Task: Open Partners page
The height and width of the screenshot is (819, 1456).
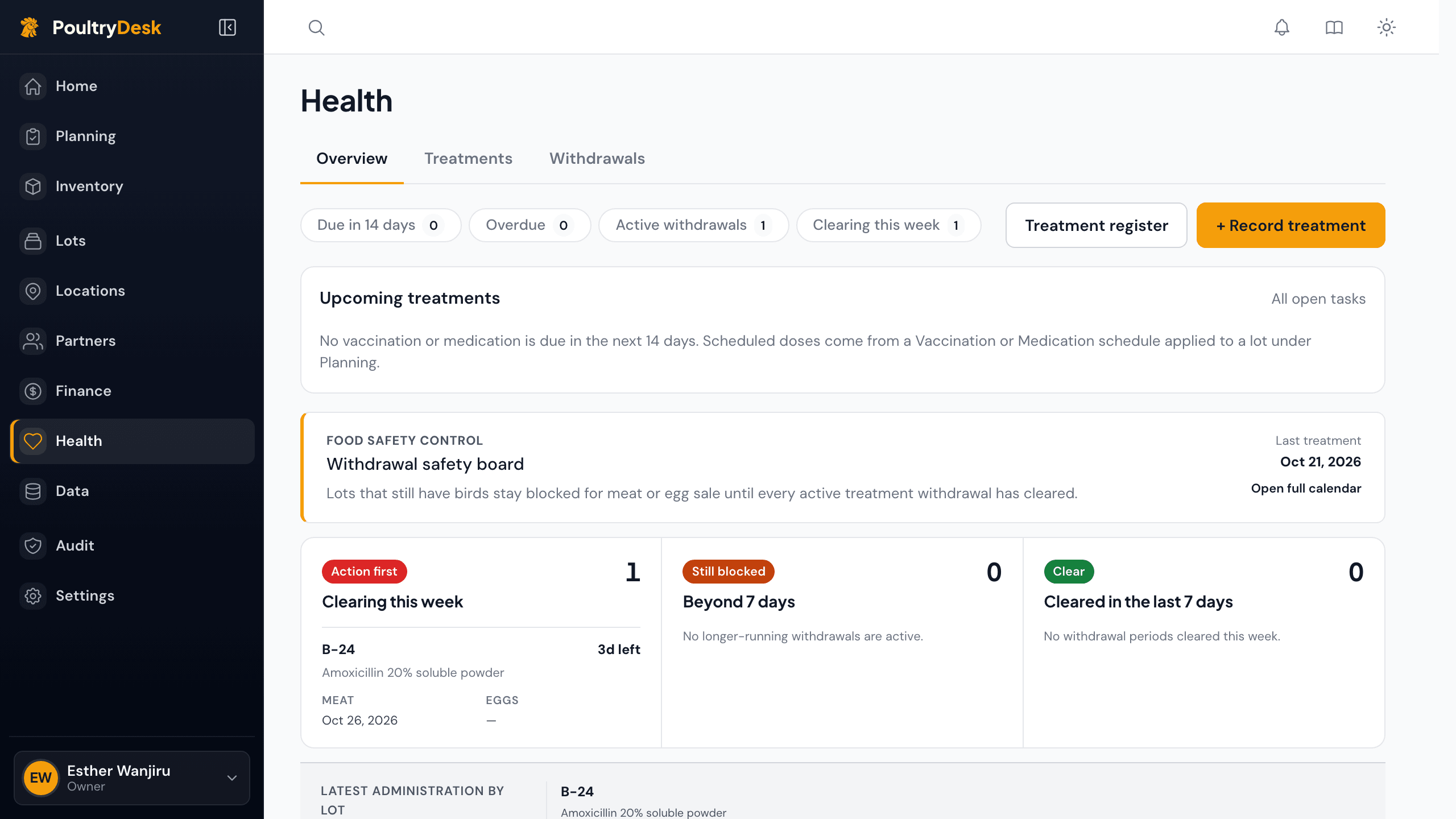Action: click(132, 341)
